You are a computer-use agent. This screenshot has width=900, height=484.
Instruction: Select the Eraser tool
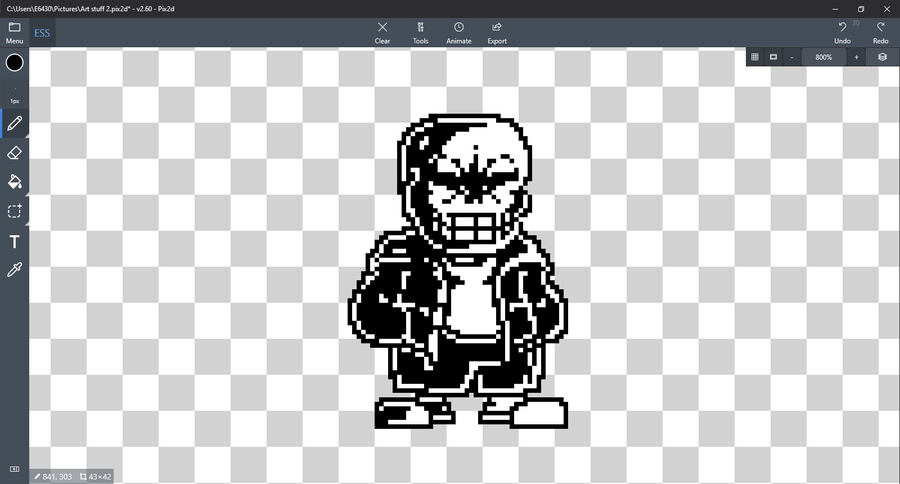point(14,153)
